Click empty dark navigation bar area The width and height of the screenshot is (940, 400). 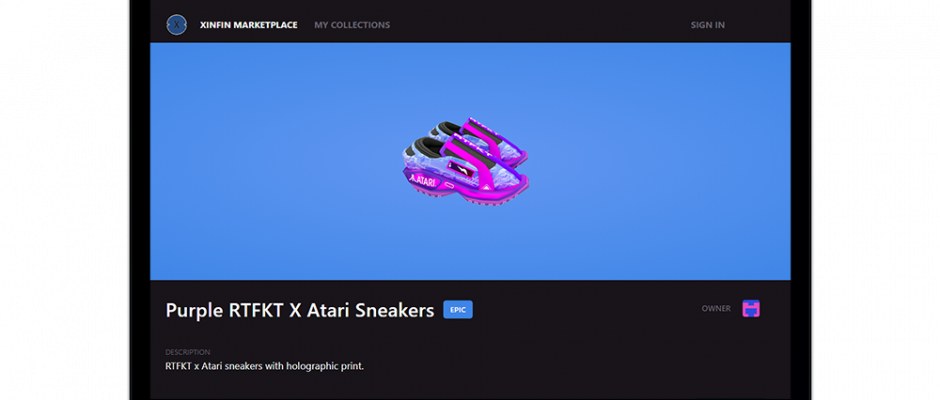[540, 25]
